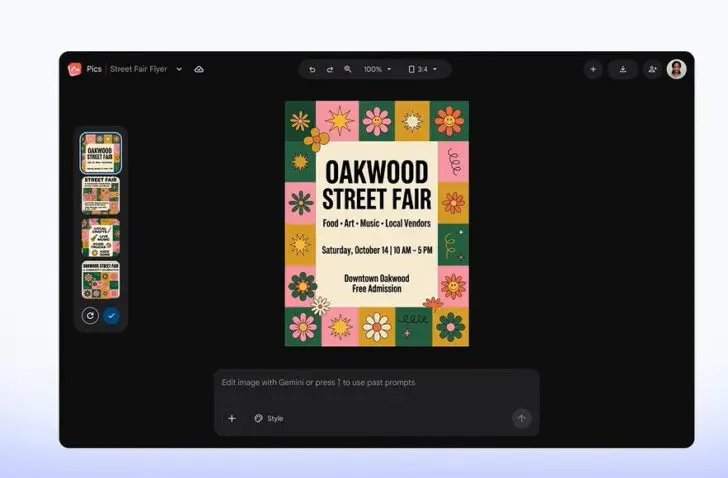This screenshot has width=728, height=478.
Task: Select the second flyer variation thumbnail
Action: click(101, 195)
